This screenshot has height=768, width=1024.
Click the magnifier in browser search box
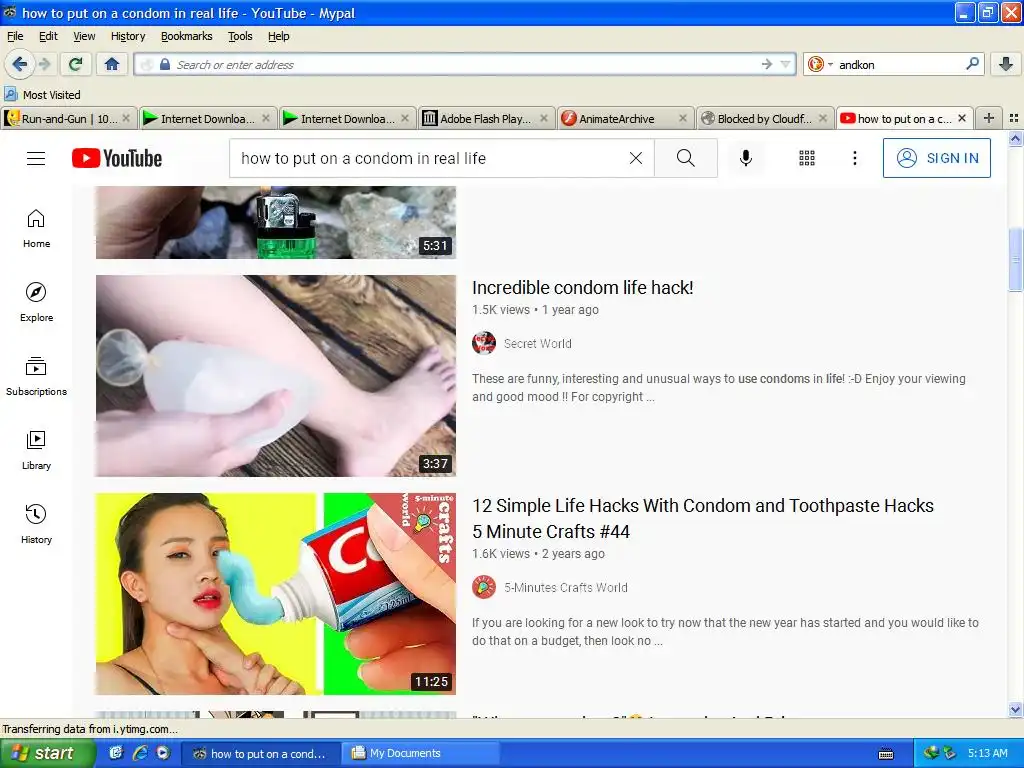click(972, 63)
